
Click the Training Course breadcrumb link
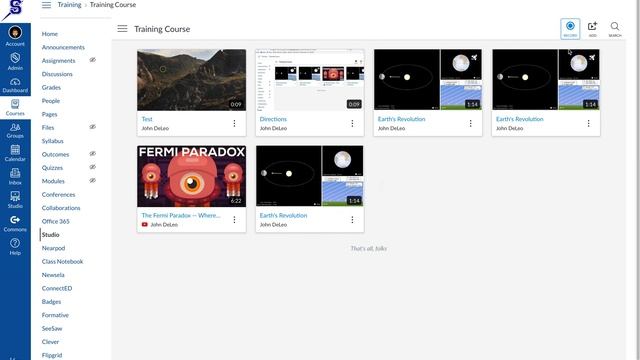pyautogui.click(x=113, y=5)
